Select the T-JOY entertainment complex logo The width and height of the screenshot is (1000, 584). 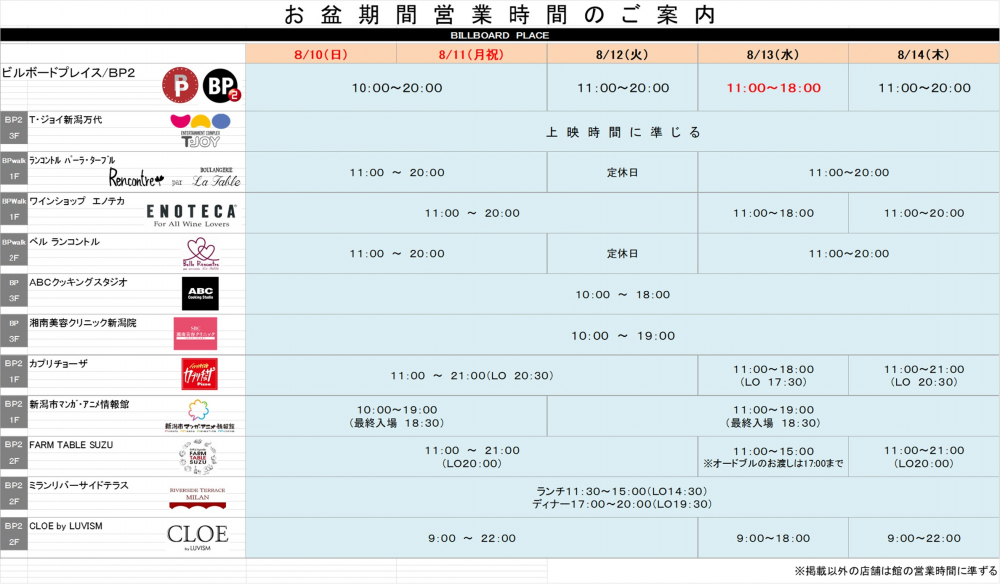point(200,131)
